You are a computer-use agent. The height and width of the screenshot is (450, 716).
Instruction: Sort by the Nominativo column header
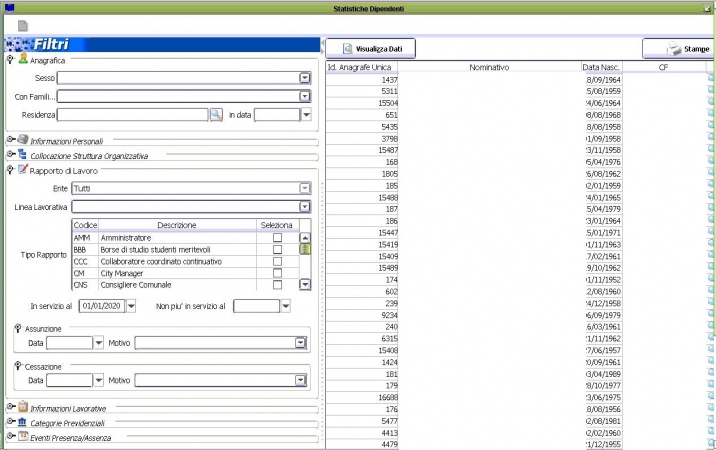click(x=489, y=67)
